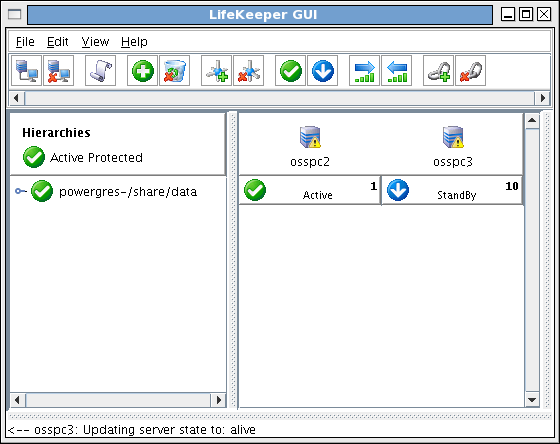The height and width of the screenshot is (444, 560).
Task: Click the StandBy resource cell on osspc3
Action: point(452,190)
